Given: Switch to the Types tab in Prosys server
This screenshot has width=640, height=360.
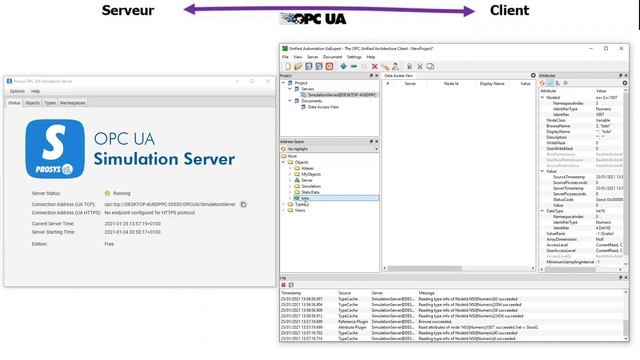Looking at the screenshot, I should [x=50, y=103].
